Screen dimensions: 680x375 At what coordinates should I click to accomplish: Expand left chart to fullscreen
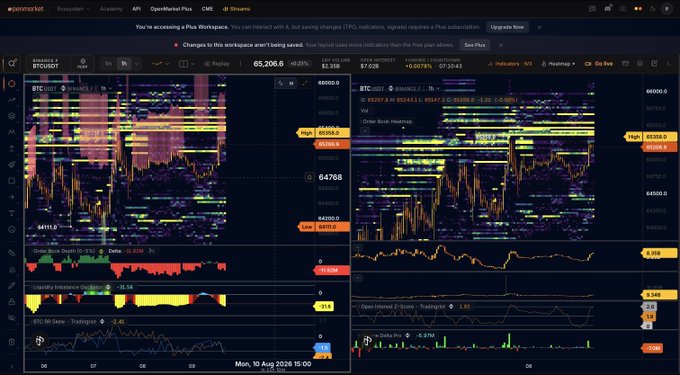click(305, 83)
